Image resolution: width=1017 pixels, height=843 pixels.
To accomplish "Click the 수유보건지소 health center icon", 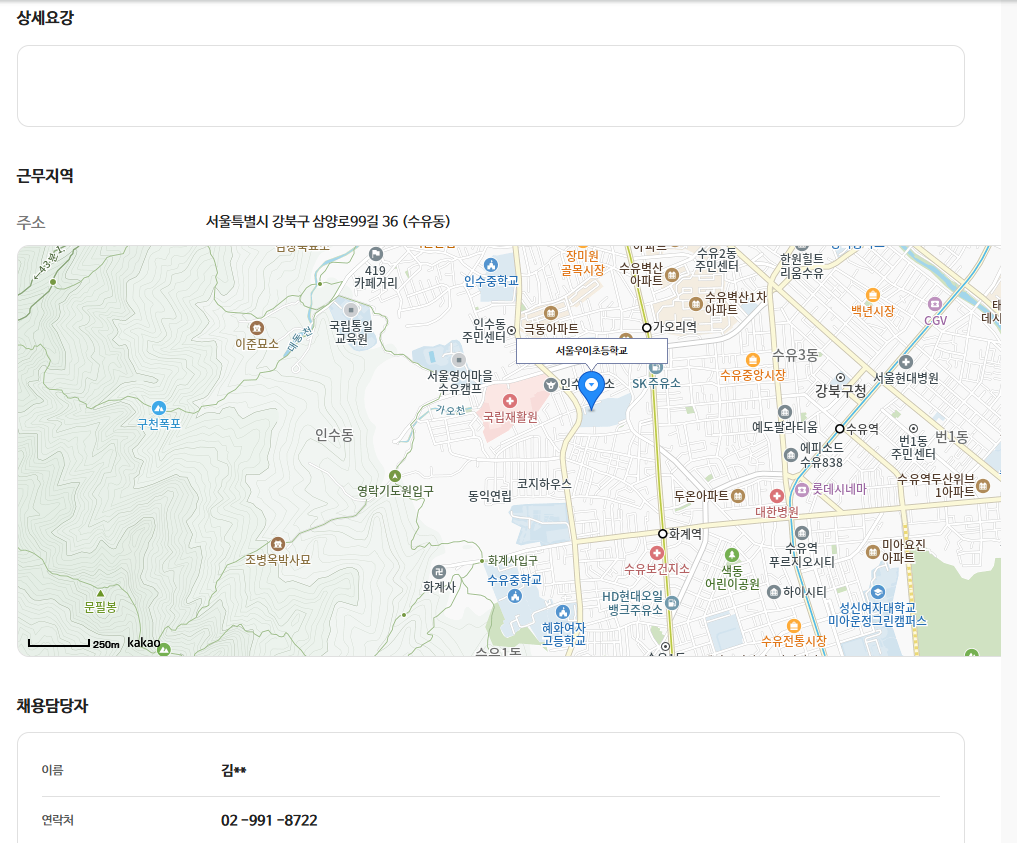I will 657,553.
